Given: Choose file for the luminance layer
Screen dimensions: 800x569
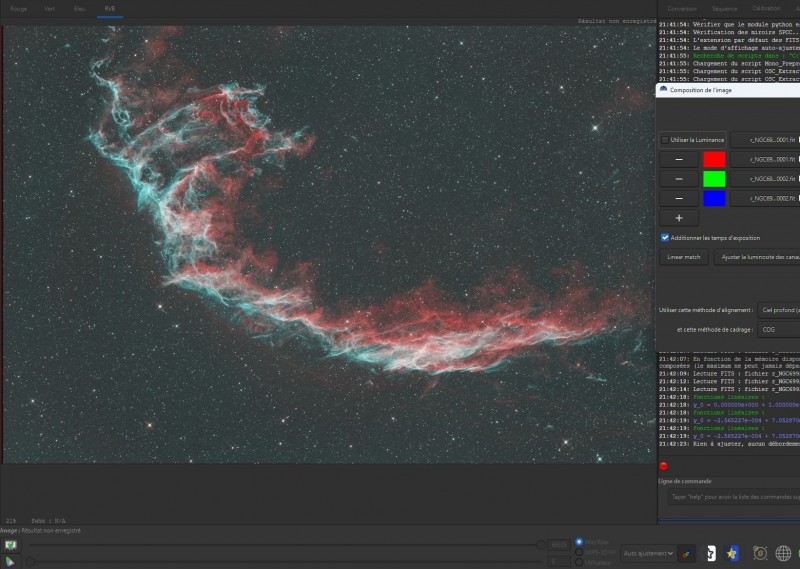Looking at the screenshot, I should click(x=765, y=140).
